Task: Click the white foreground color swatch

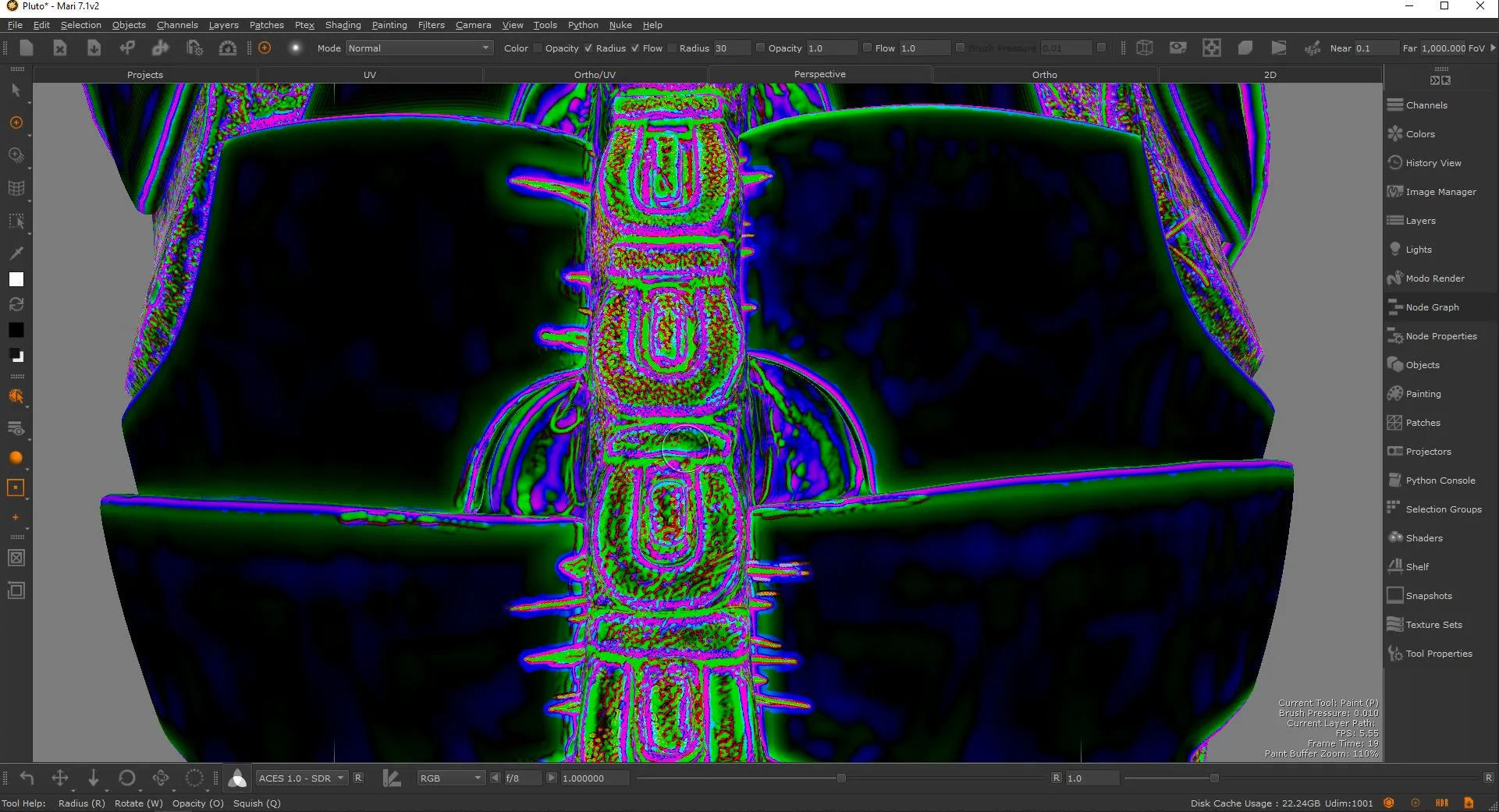Action: [16, 279]
